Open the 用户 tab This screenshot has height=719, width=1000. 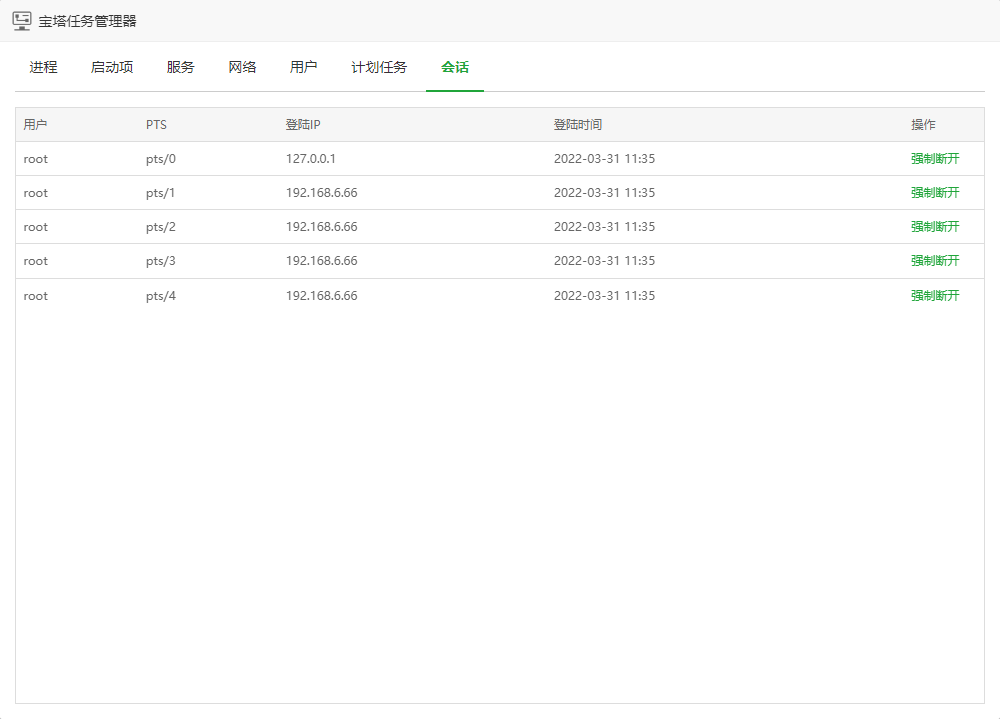coord(304,68)
